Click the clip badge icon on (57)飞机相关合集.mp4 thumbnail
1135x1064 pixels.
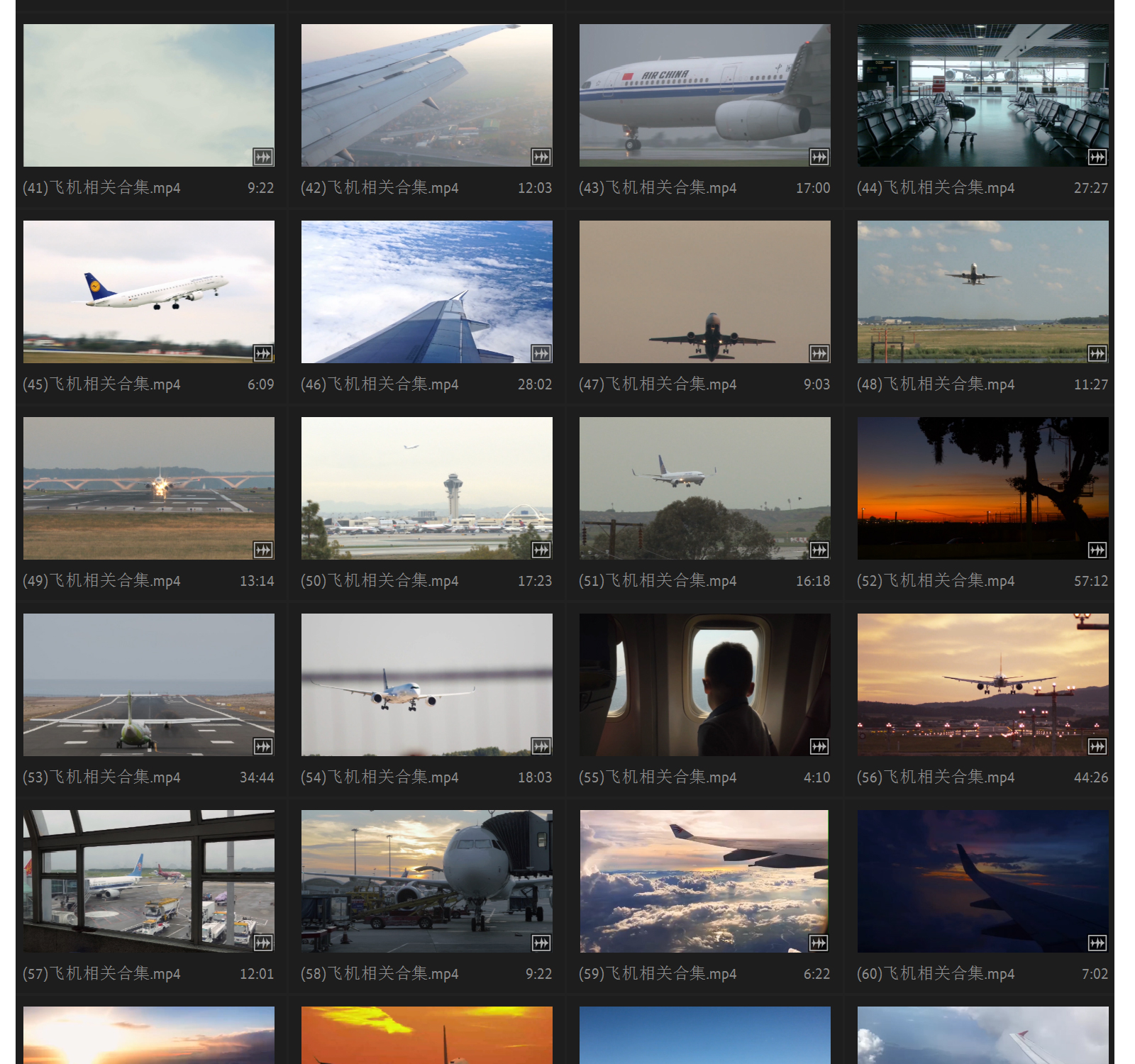pyautogui.click(x=263, y=943)
